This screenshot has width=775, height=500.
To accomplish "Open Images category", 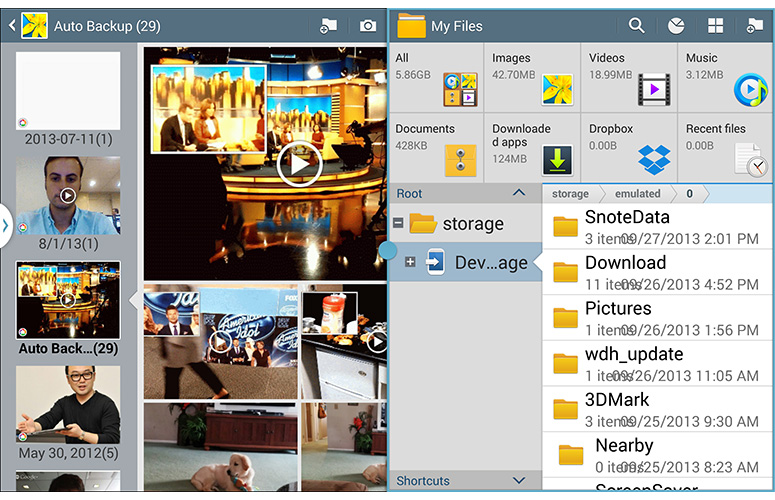I will [x=532, y=78].
